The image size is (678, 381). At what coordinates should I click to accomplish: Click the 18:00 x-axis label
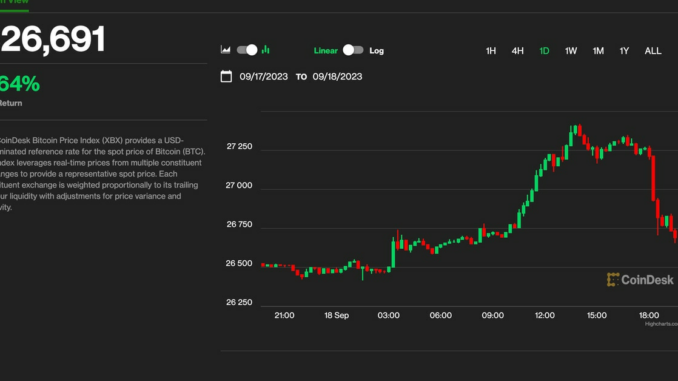coord(649,315)
